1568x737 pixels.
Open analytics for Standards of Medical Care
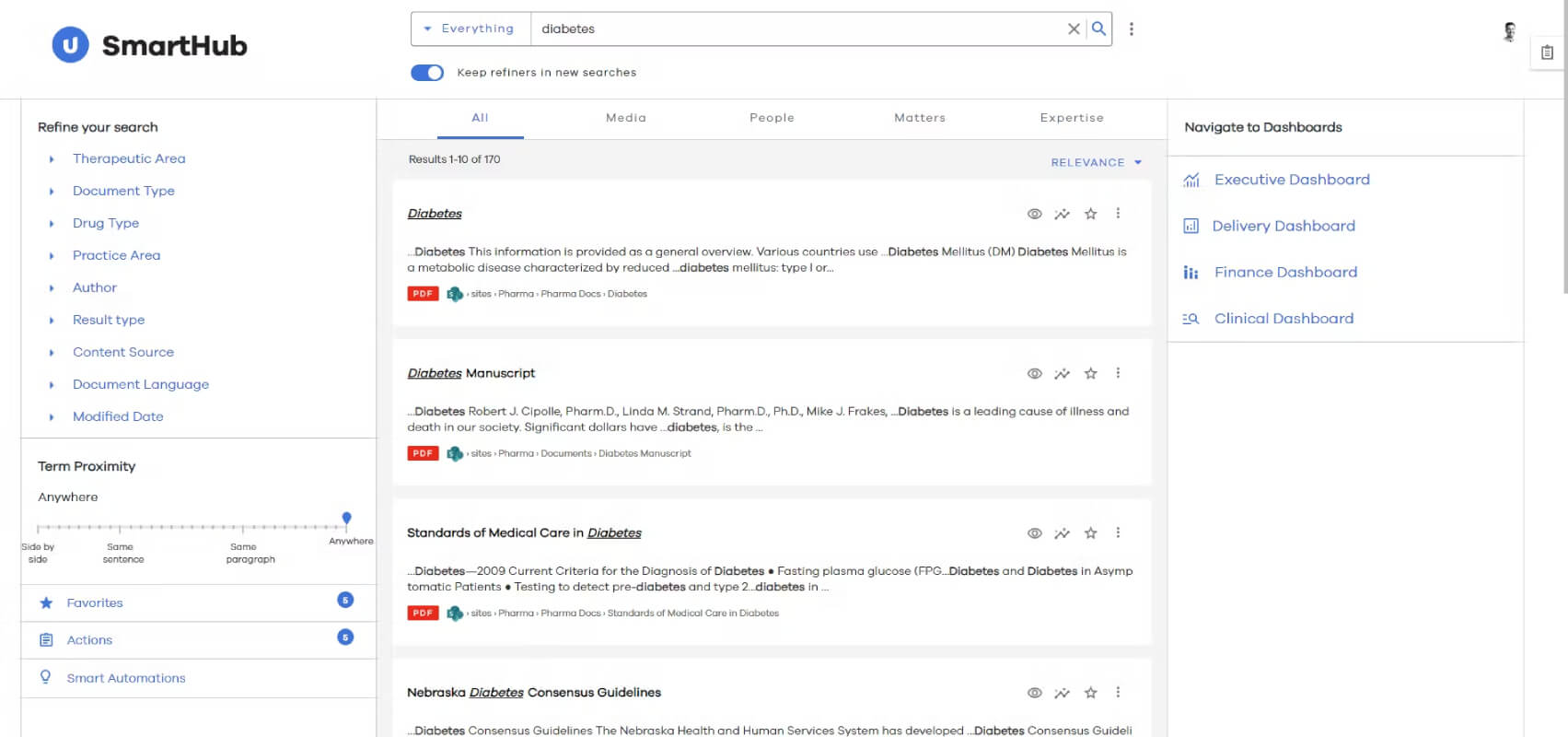(x=1063, y=533)
